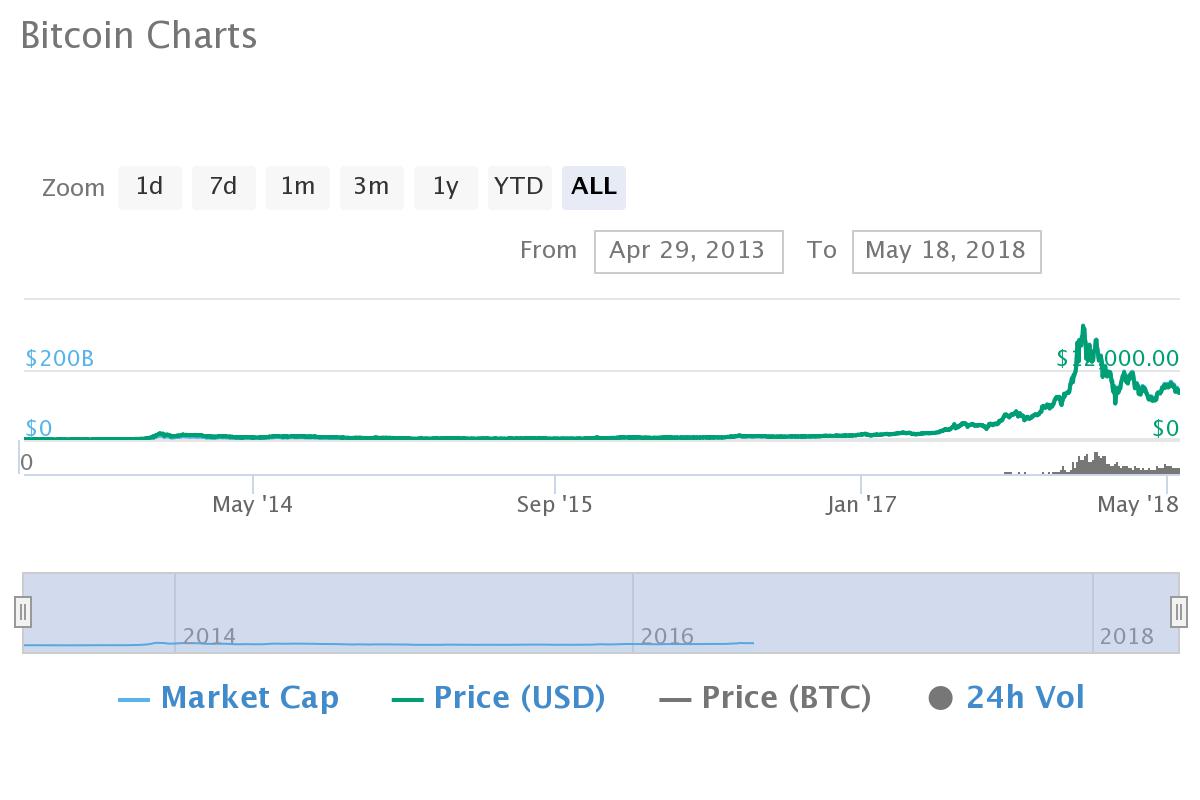Click the price peak on chart
The image size is (1200, 800).
pos(1083,327)
